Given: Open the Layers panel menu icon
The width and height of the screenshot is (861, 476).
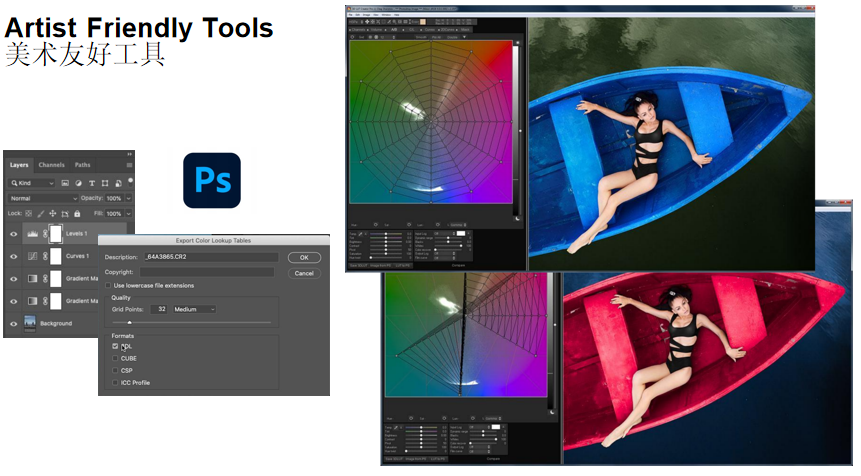Looking at the screenshot, I should 129,165.
